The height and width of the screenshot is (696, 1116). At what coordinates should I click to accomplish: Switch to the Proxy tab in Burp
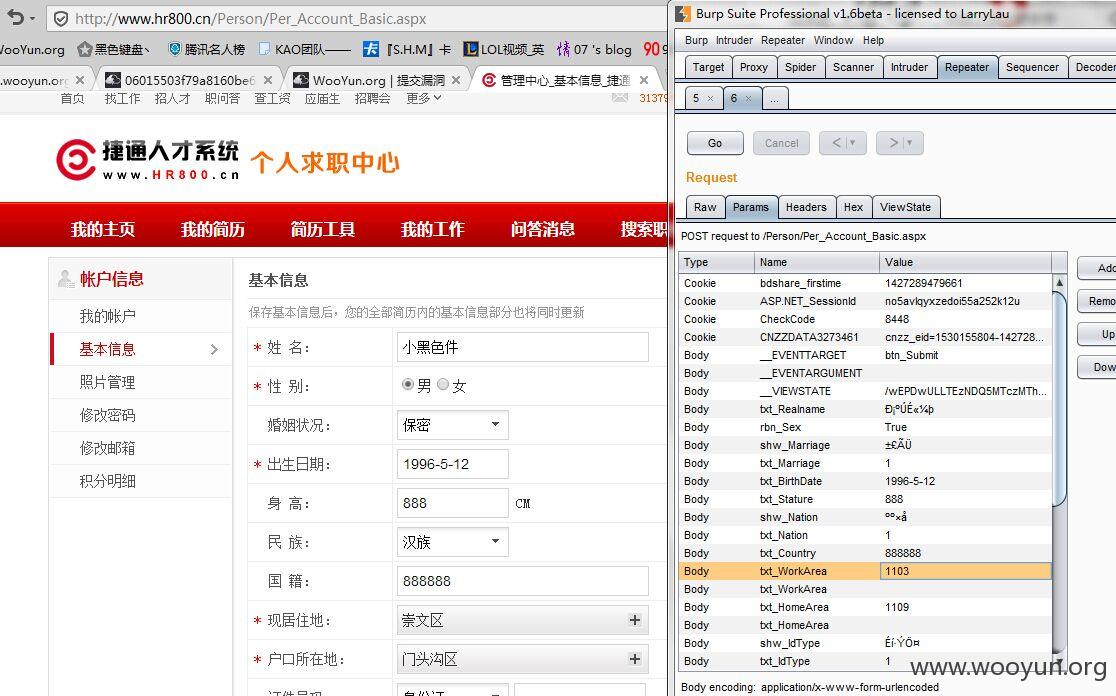coord(754,67)
